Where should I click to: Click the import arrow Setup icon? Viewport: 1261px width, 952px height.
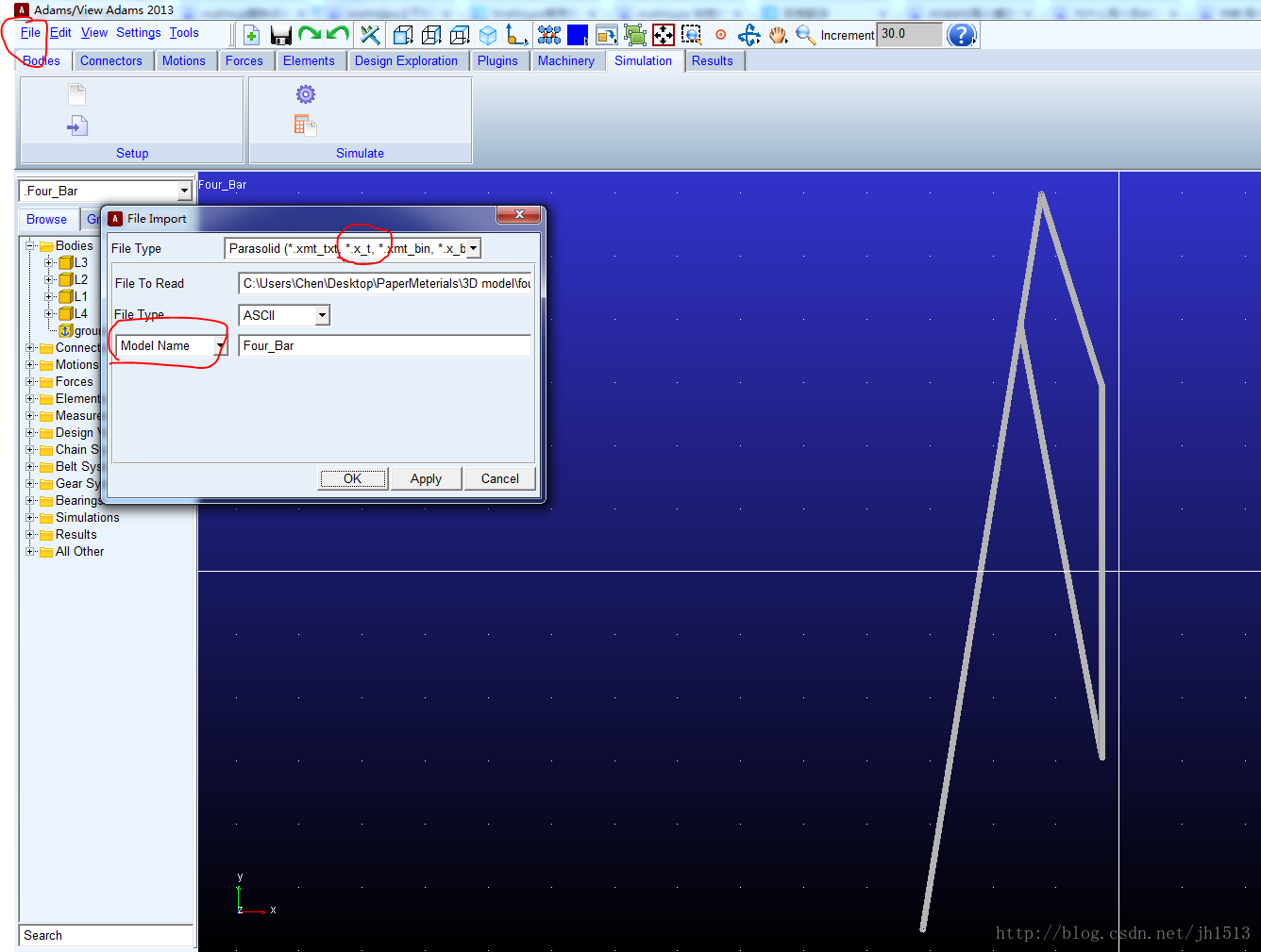tap(77, 125)
